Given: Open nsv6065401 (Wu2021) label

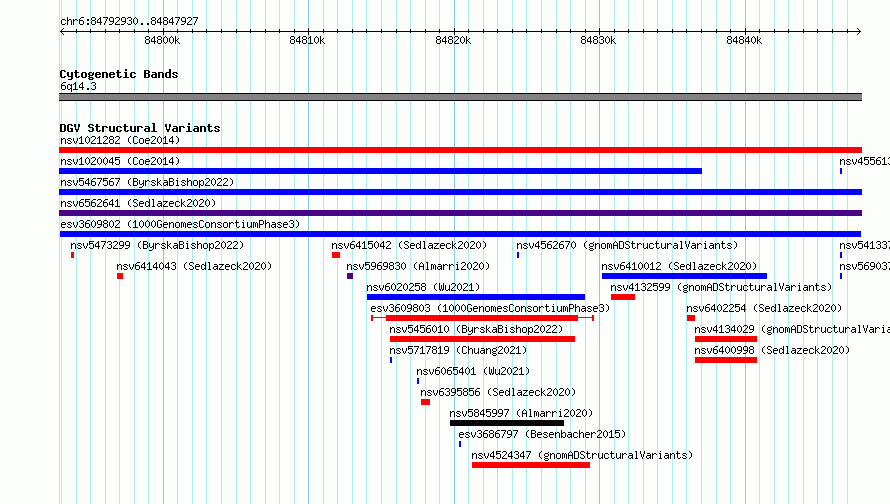Looking at the screenshot, I should [x=473, y=371].
